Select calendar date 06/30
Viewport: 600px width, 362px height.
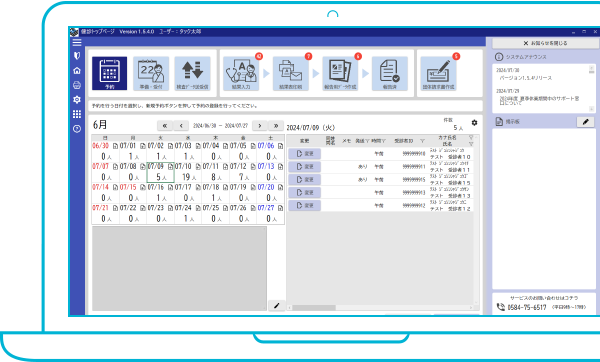tap(106, 152)
